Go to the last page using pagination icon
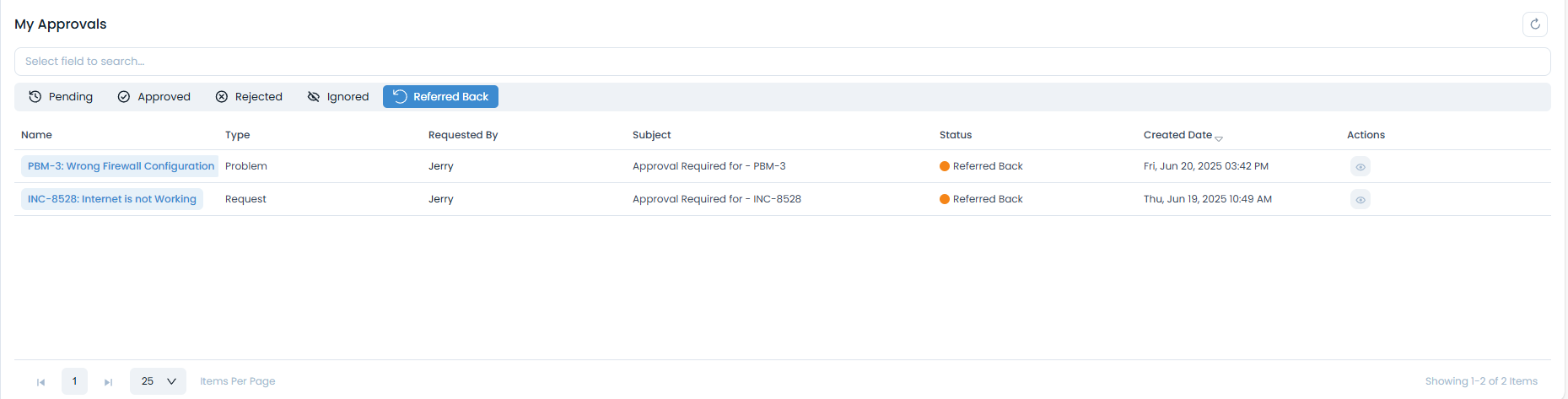The height and width of the screenshot is (399, 1568). click(x=108, y=382)
